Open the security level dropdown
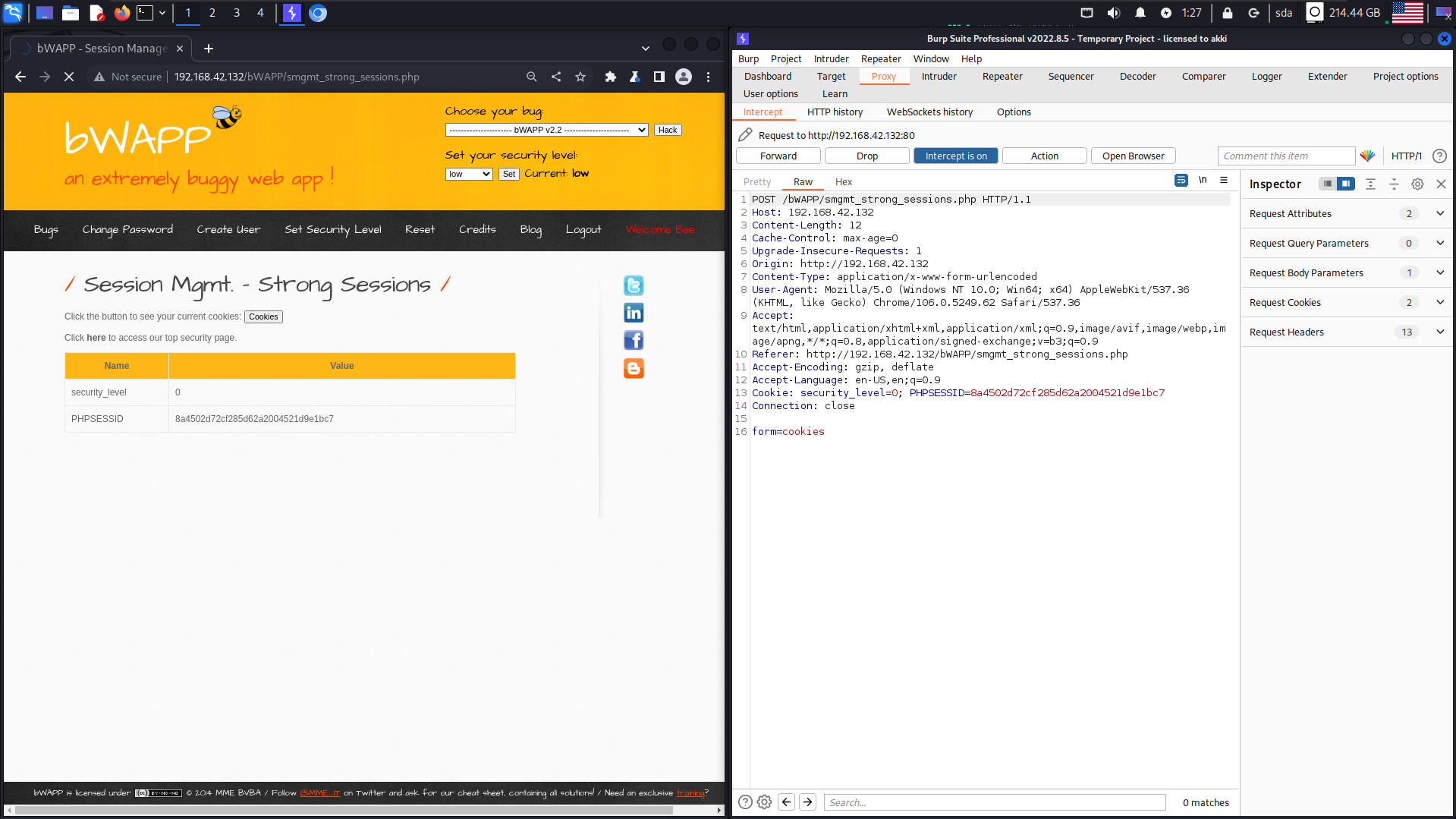The width and height of the screenshot is (1456, 819). coord(469,174)
